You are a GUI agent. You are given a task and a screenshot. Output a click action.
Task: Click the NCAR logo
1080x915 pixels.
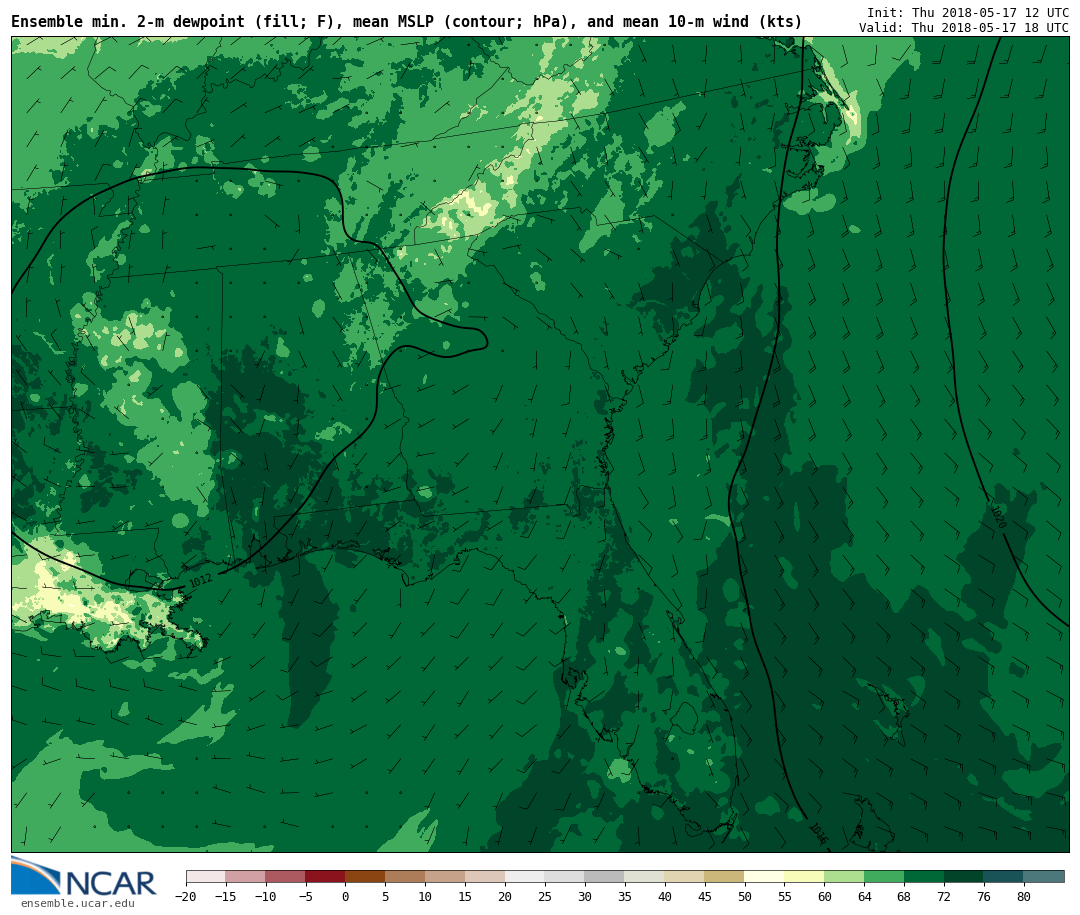pos(84,877)
